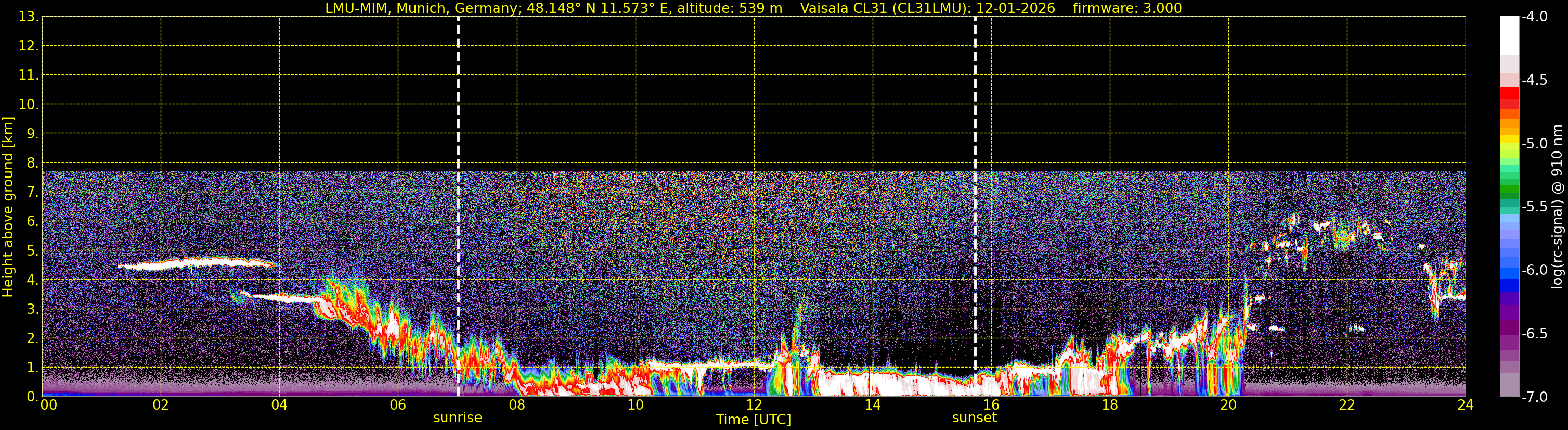1568x430 pixels.
Task: Click the 8 km height tick label
Action: [x=32, y=162]
